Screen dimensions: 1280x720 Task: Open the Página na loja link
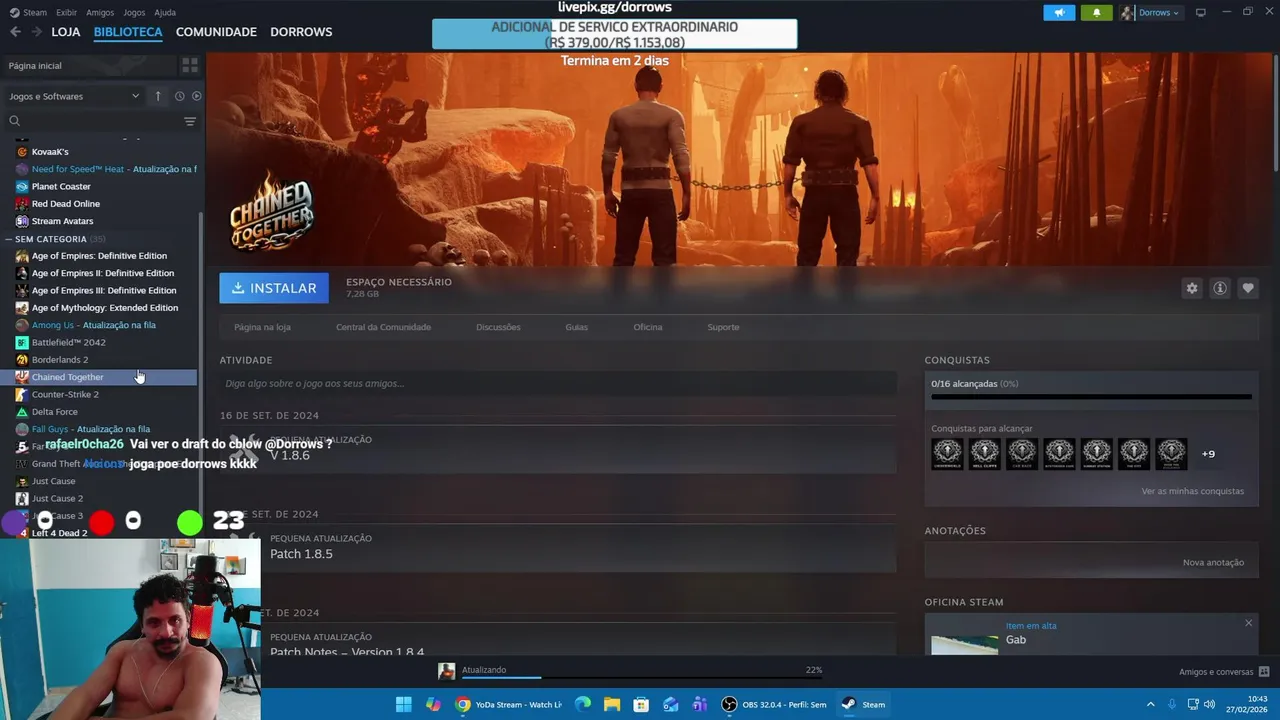pyautogui.click(x=262, y=327)
